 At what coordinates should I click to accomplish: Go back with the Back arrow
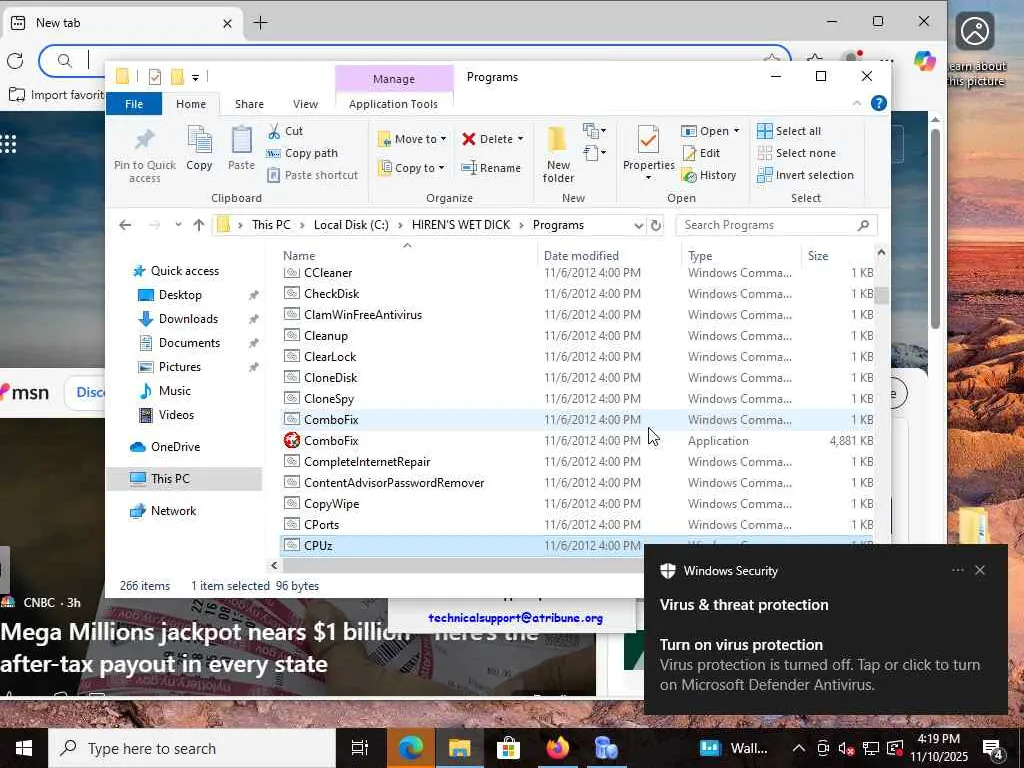click(x=125, y=225)
